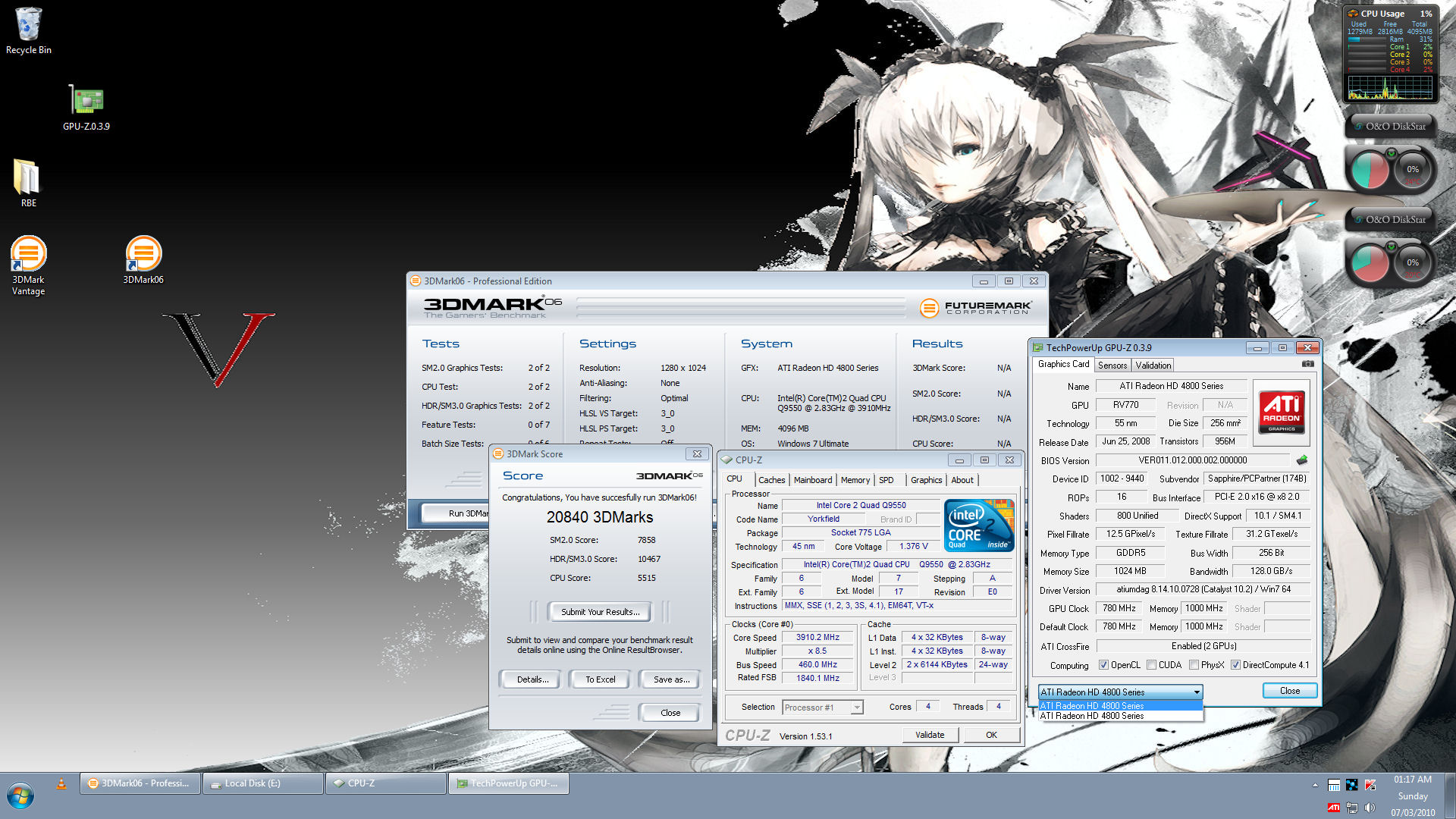Select second ATI Radeon HD 4800 list entry
This screenshot has width=1456, height=819.
(1120, 716)
